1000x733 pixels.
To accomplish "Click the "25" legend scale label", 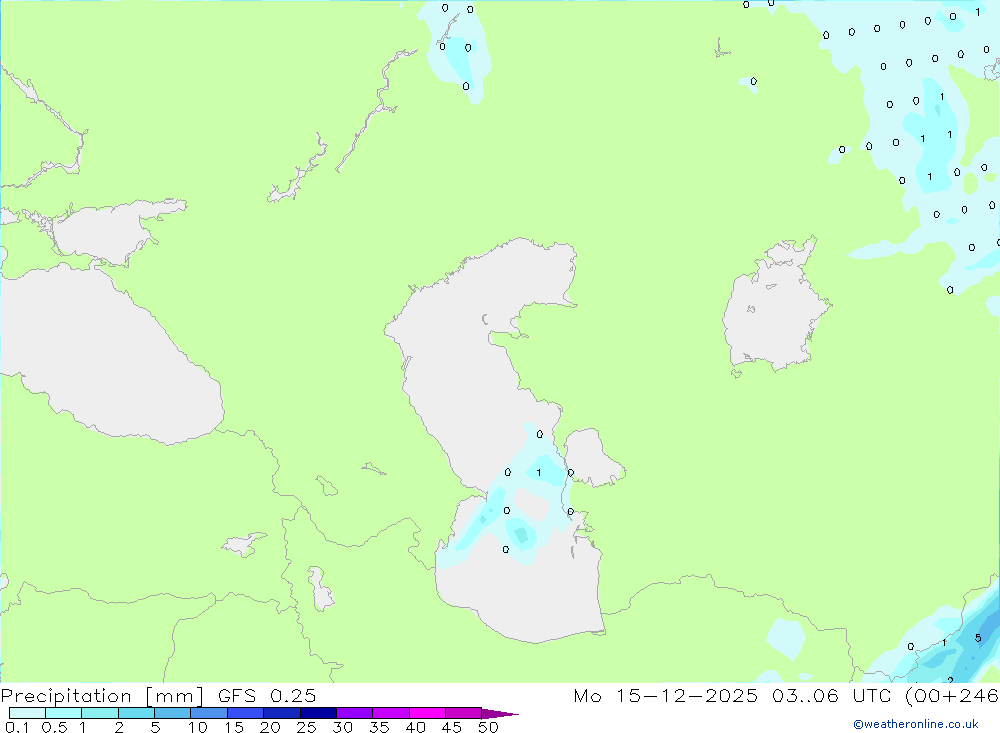I will click(x=307, y=727).
